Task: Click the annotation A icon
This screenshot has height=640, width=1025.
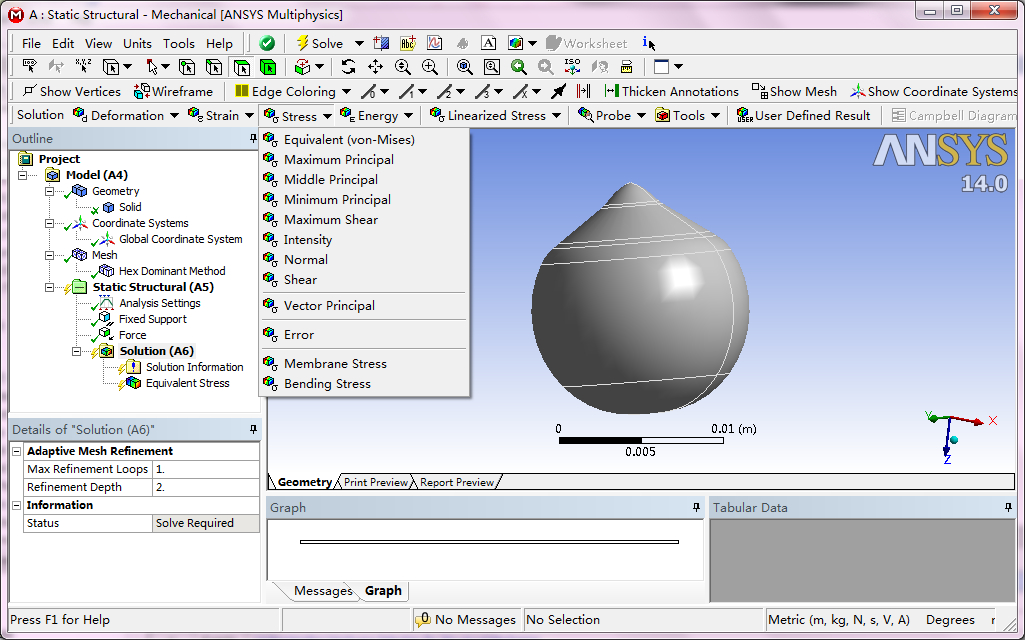Action: [x=488, y=43]
